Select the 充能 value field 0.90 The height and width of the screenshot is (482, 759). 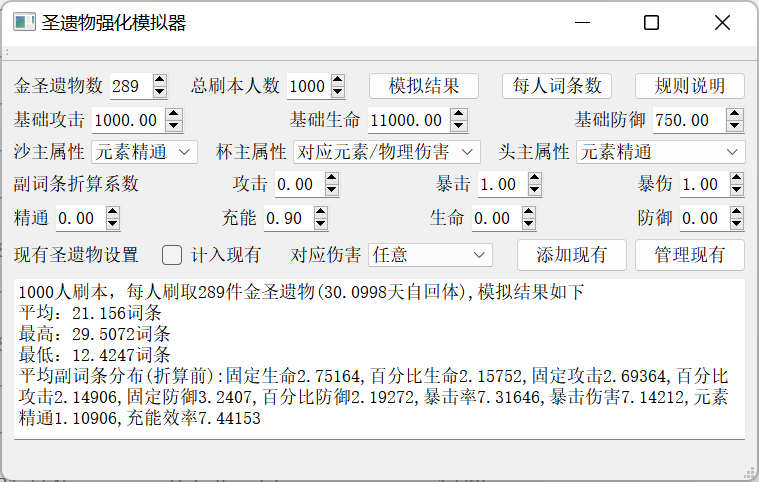pyautogui.click(x=288, y=218)
